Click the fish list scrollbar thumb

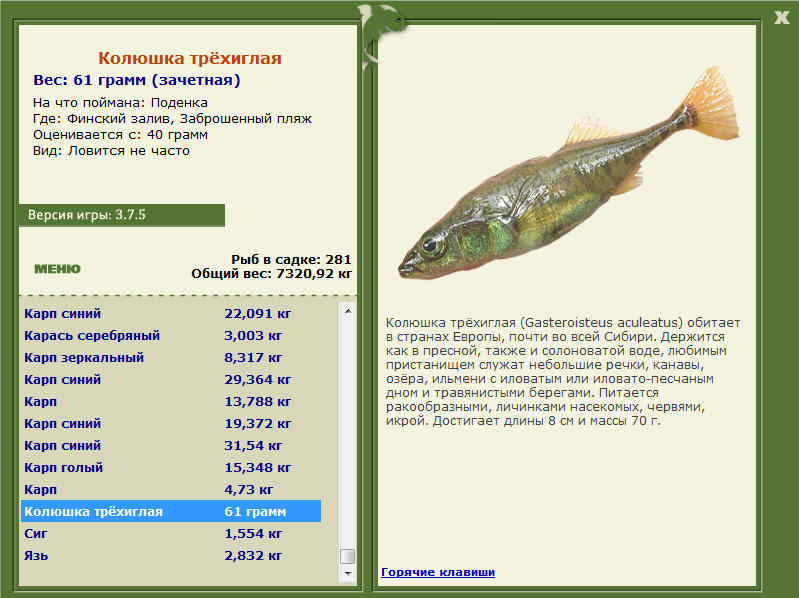click(348, 556)
